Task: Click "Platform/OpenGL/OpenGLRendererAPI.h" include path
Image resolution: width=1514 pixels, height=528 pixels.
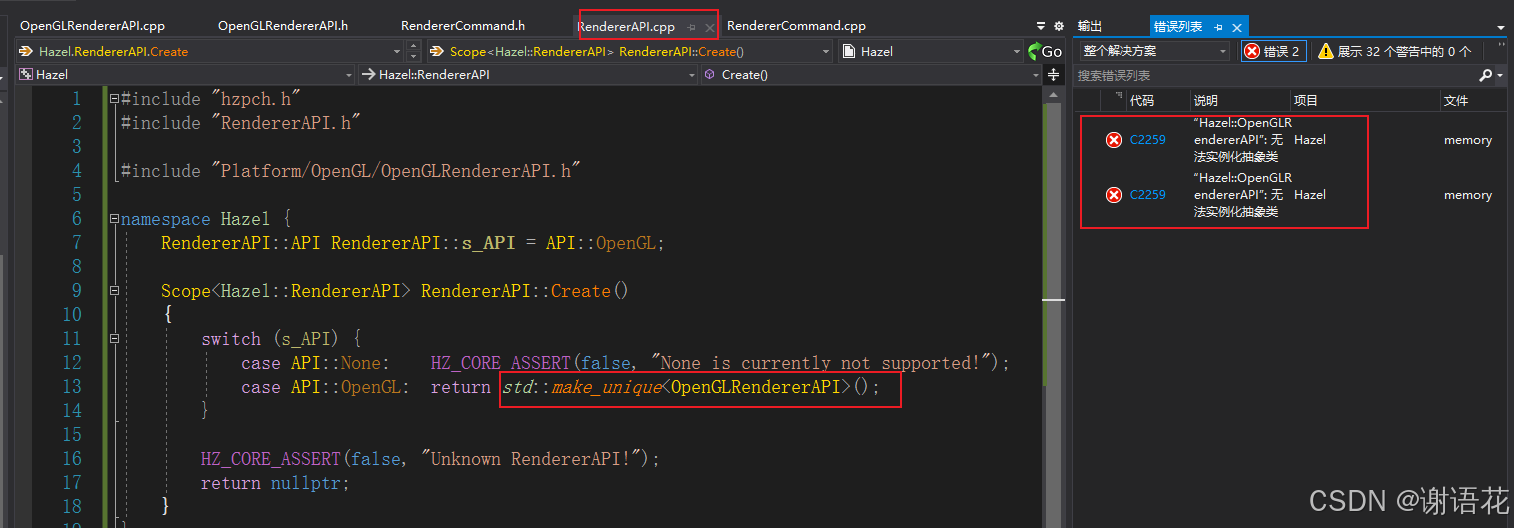Action: tap(396, 171)
